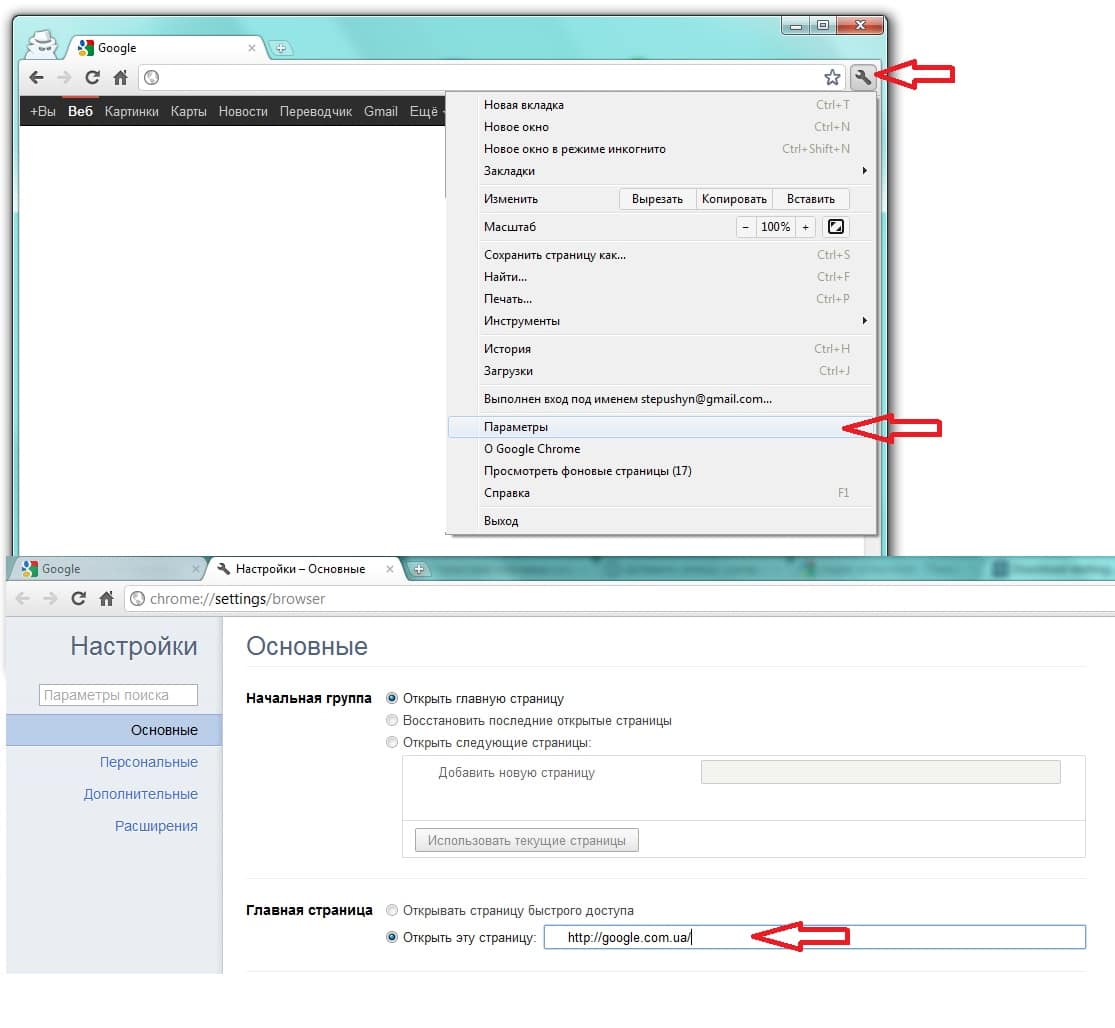
Task: Choose Сохранить страницу как... menu item
Action: [661, 255]
